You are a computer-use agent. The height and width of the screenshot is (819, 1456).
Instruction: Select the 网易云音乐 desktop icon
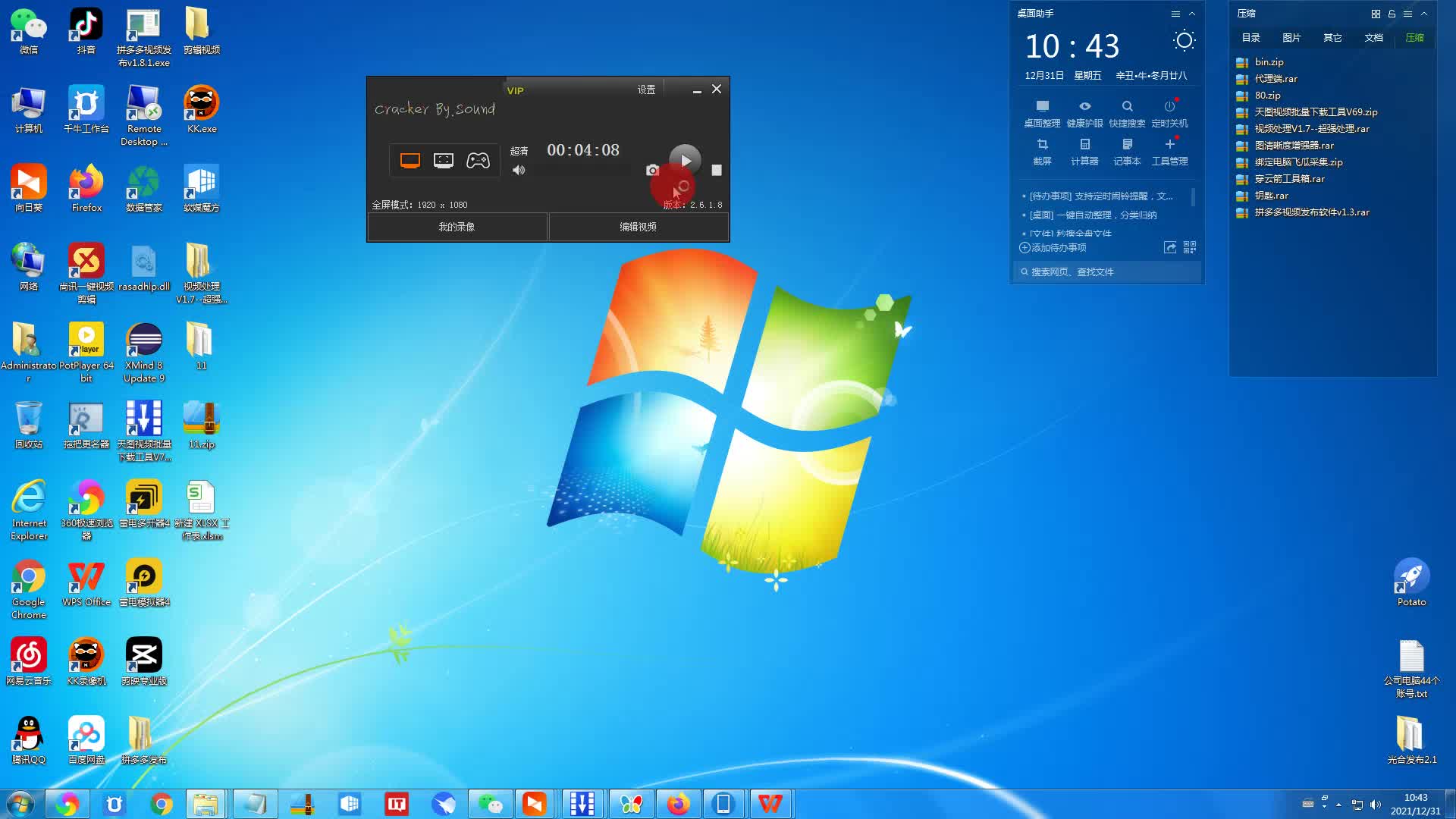(29, 661)
